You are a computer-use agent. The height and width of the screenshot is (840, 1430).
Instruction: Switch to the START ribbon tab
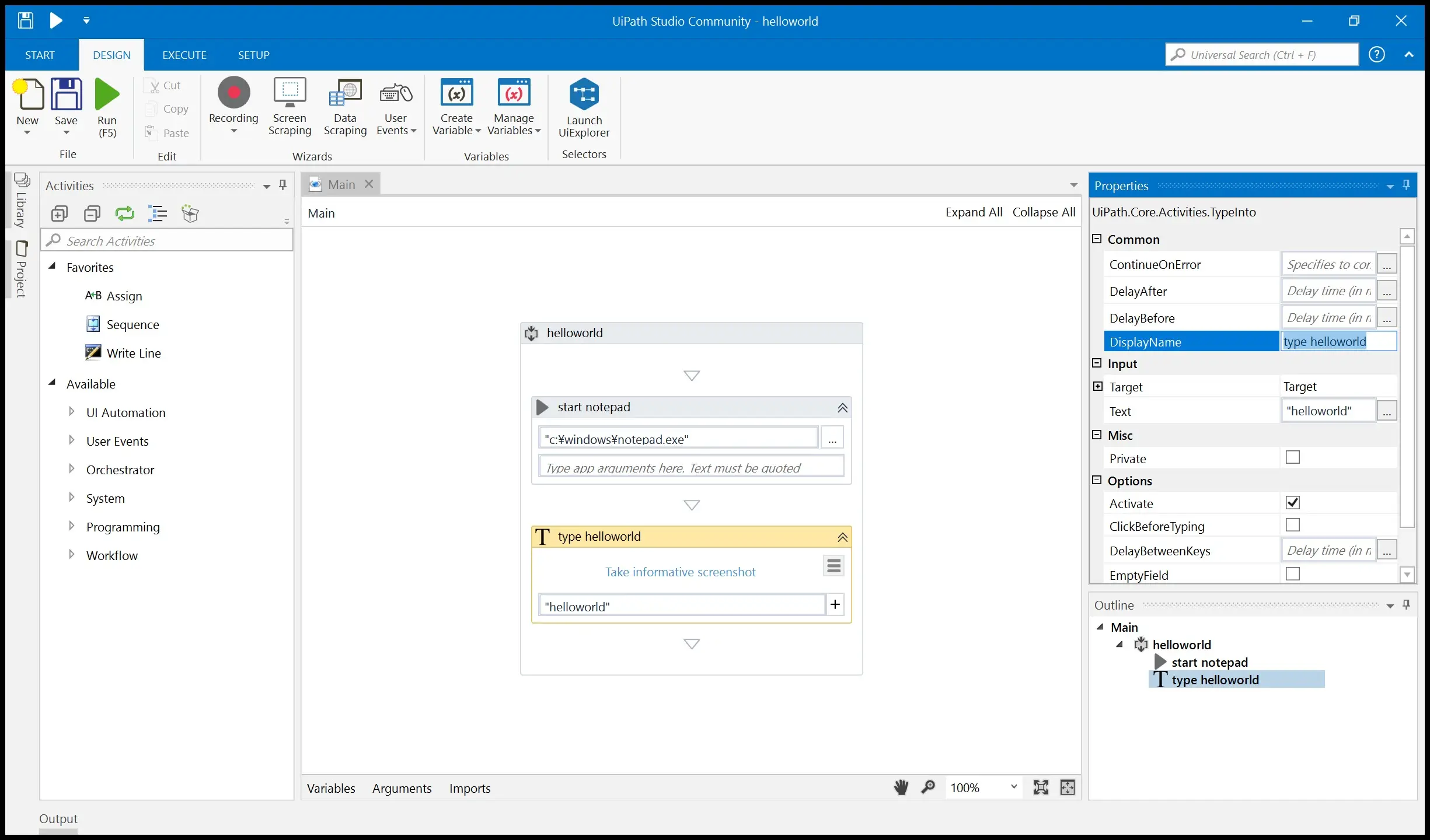click(x=40, y=55)
